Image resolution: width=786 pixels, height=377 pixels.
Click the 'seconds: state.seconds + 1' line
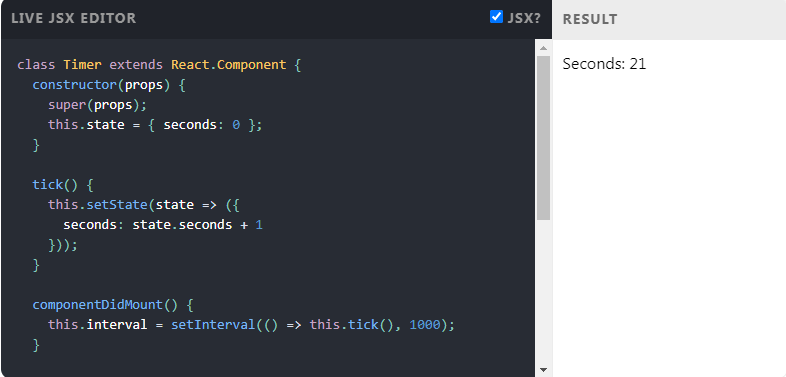tap(163, 225)
